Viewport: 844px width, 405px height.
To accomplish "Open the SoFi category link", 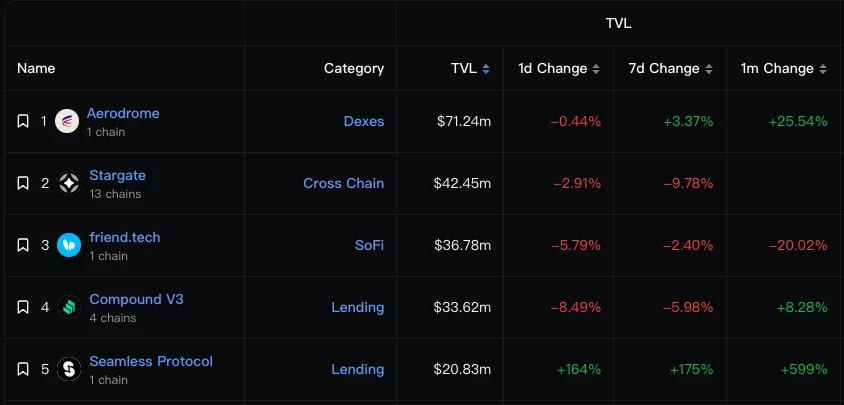I will click(x=368, y=245).
